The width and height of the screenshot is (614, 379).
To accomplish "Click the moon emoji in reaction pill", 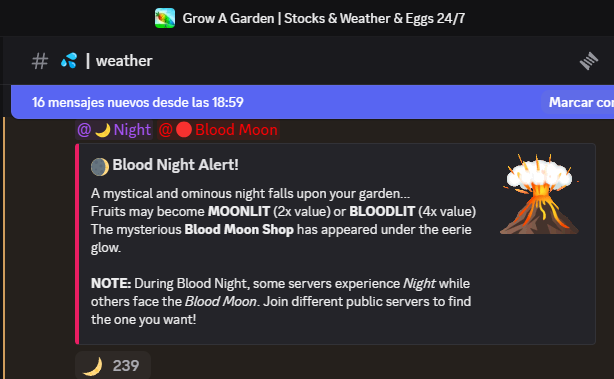I will pyautogui.click(x=93, y=366).
